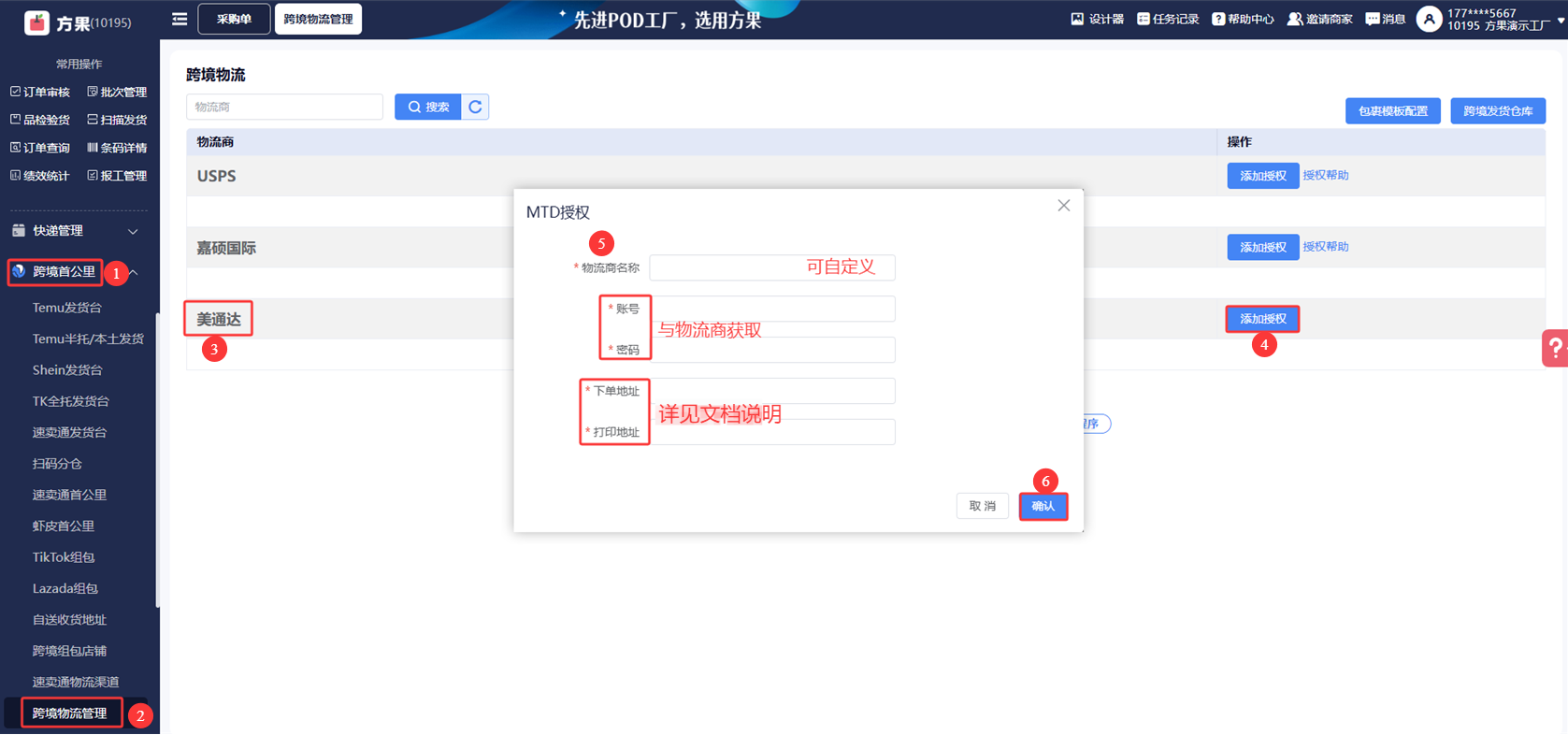This screenshot has height=735, width=1568.
Task: Go to 跨境组包店铺
Action: [x=70, y=651]
